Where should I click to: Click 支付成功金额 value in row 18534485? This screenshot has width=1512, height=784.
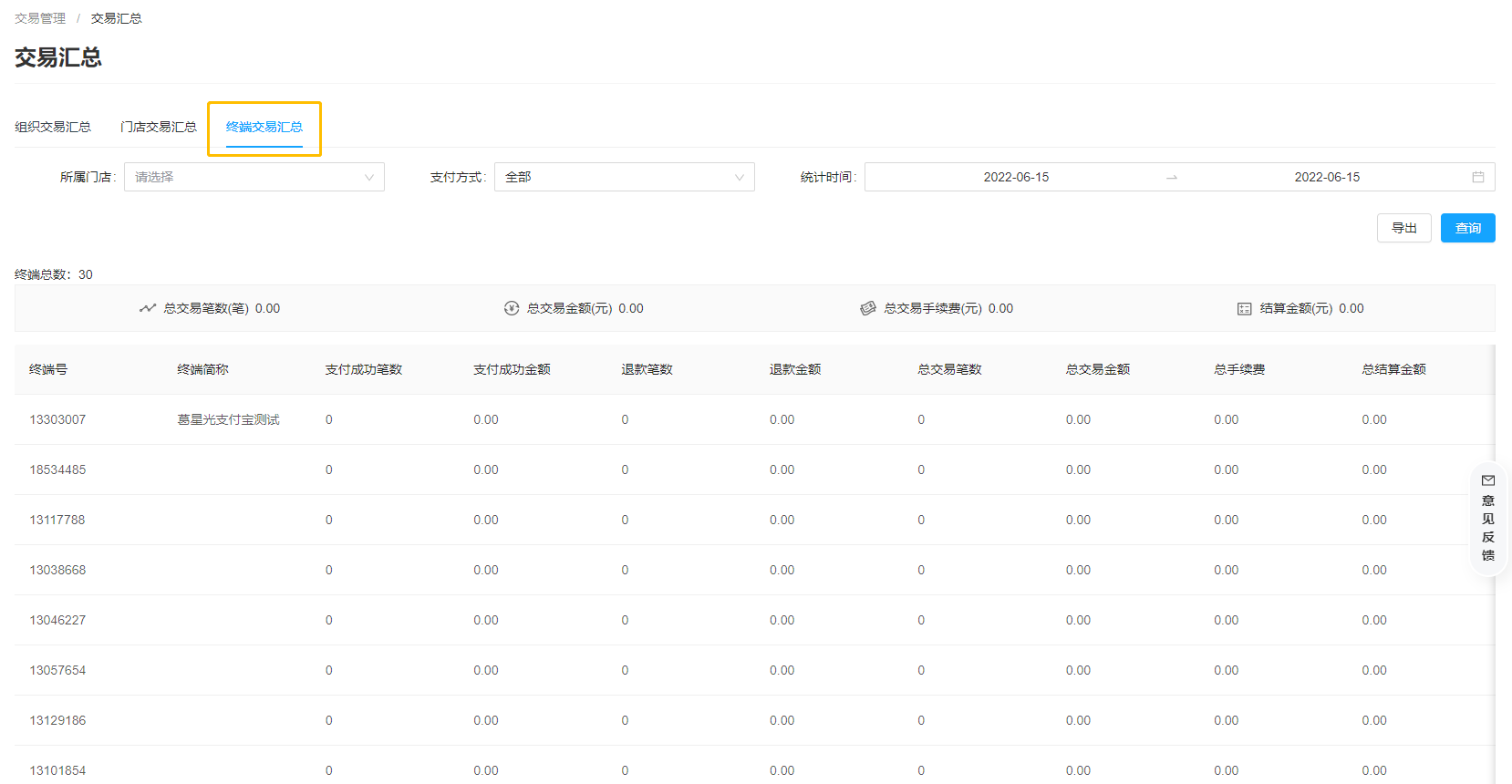[486, 469]
